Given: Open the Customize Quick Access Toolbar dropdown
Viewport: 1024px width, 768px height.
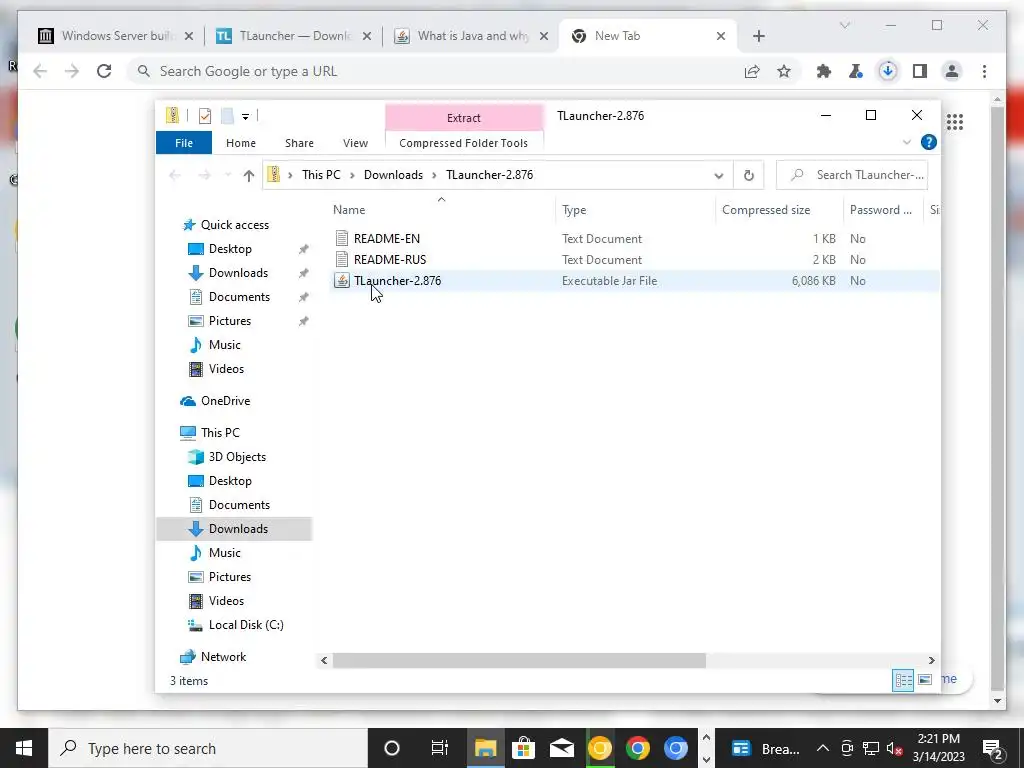Looking at the screenshot, I should 246,117.
